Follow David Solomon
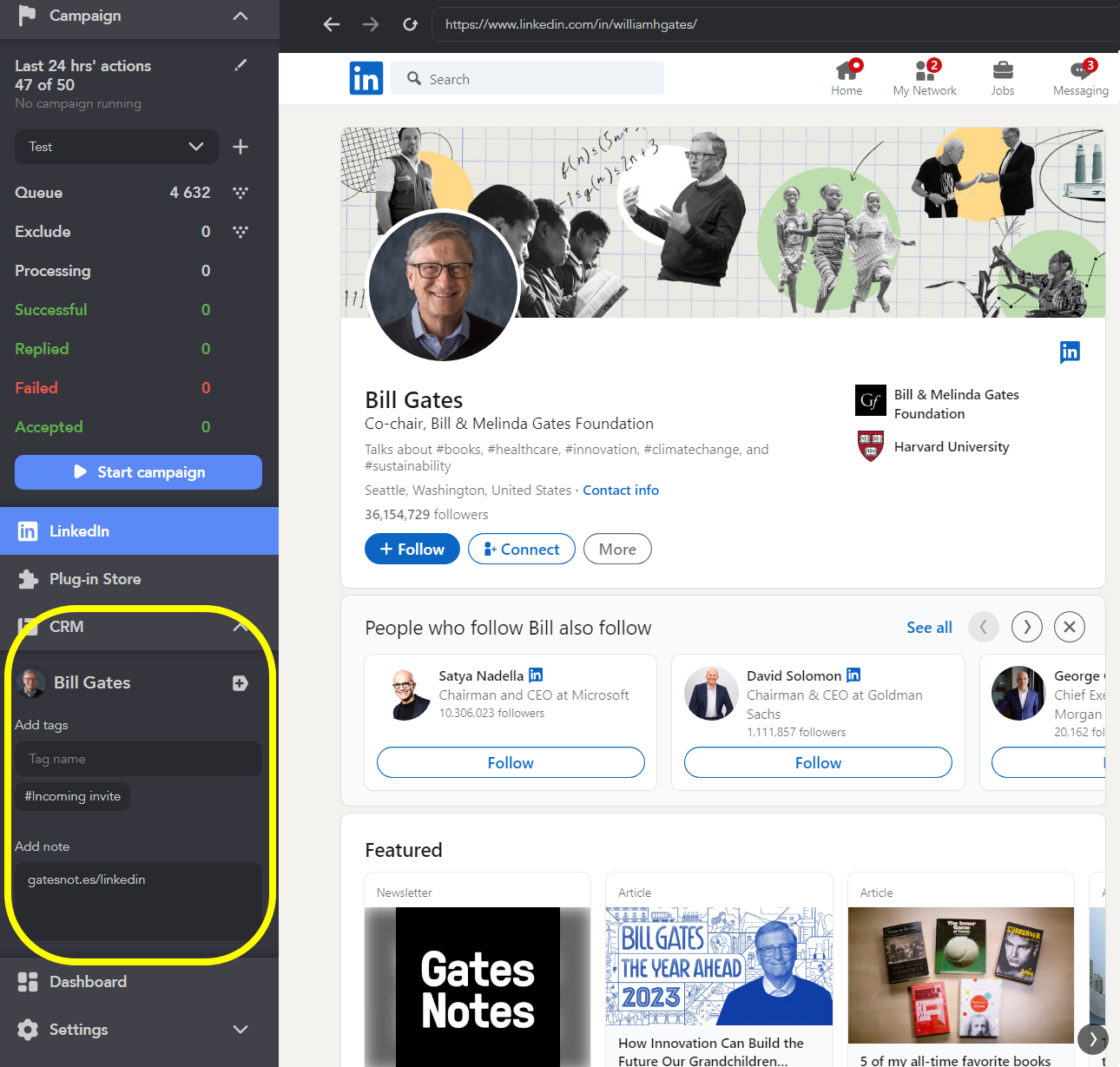 click(818, 762)
